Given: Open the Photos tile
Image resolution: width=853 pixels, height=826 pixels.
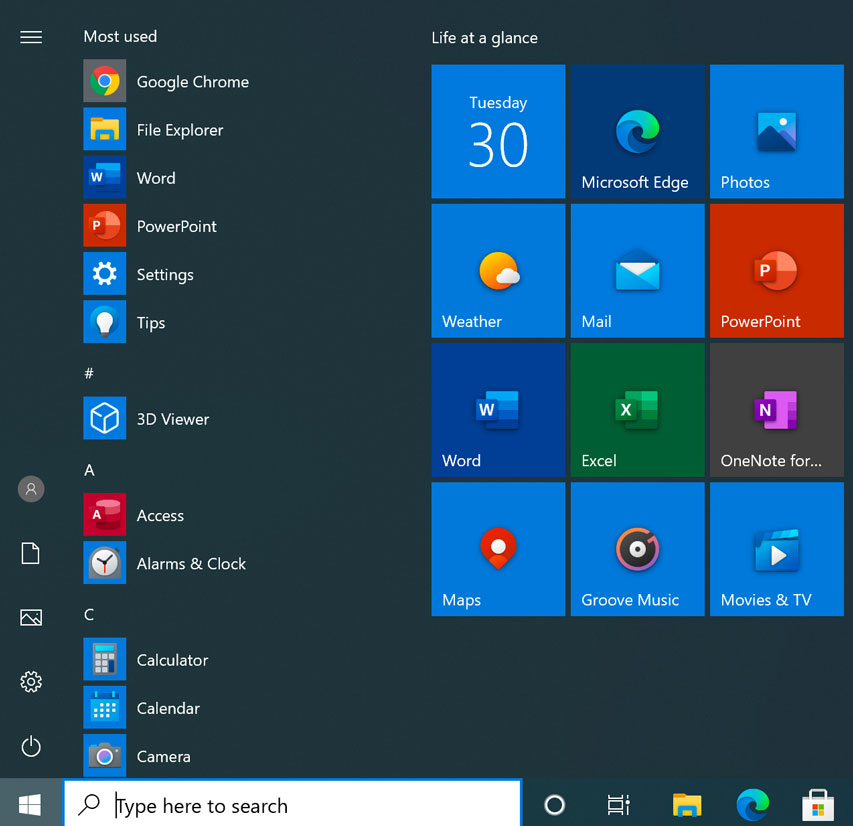Looking at the screenshot, I should (776, 131).
